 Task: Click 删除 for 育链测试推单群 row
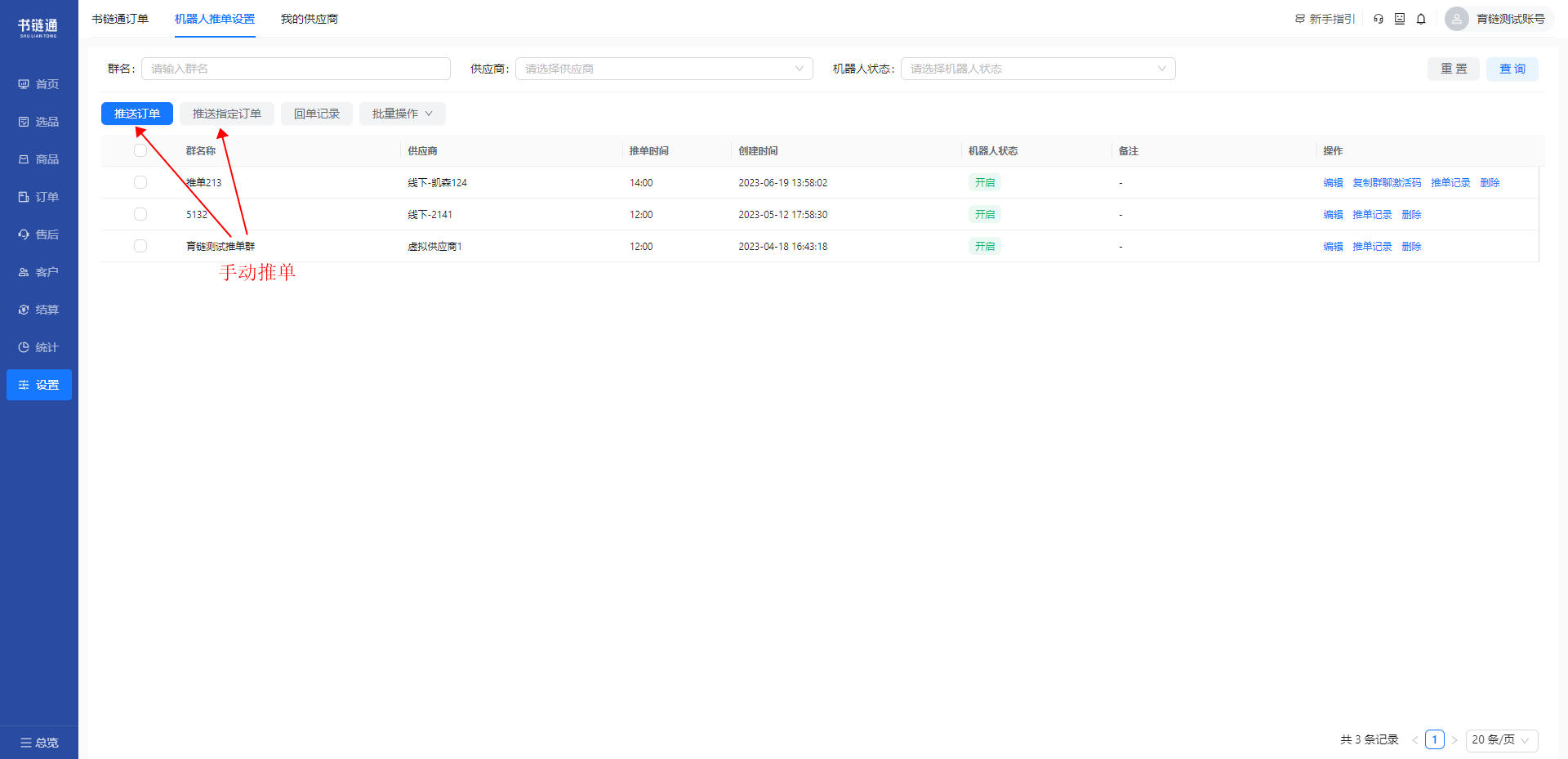(1411, 246)
